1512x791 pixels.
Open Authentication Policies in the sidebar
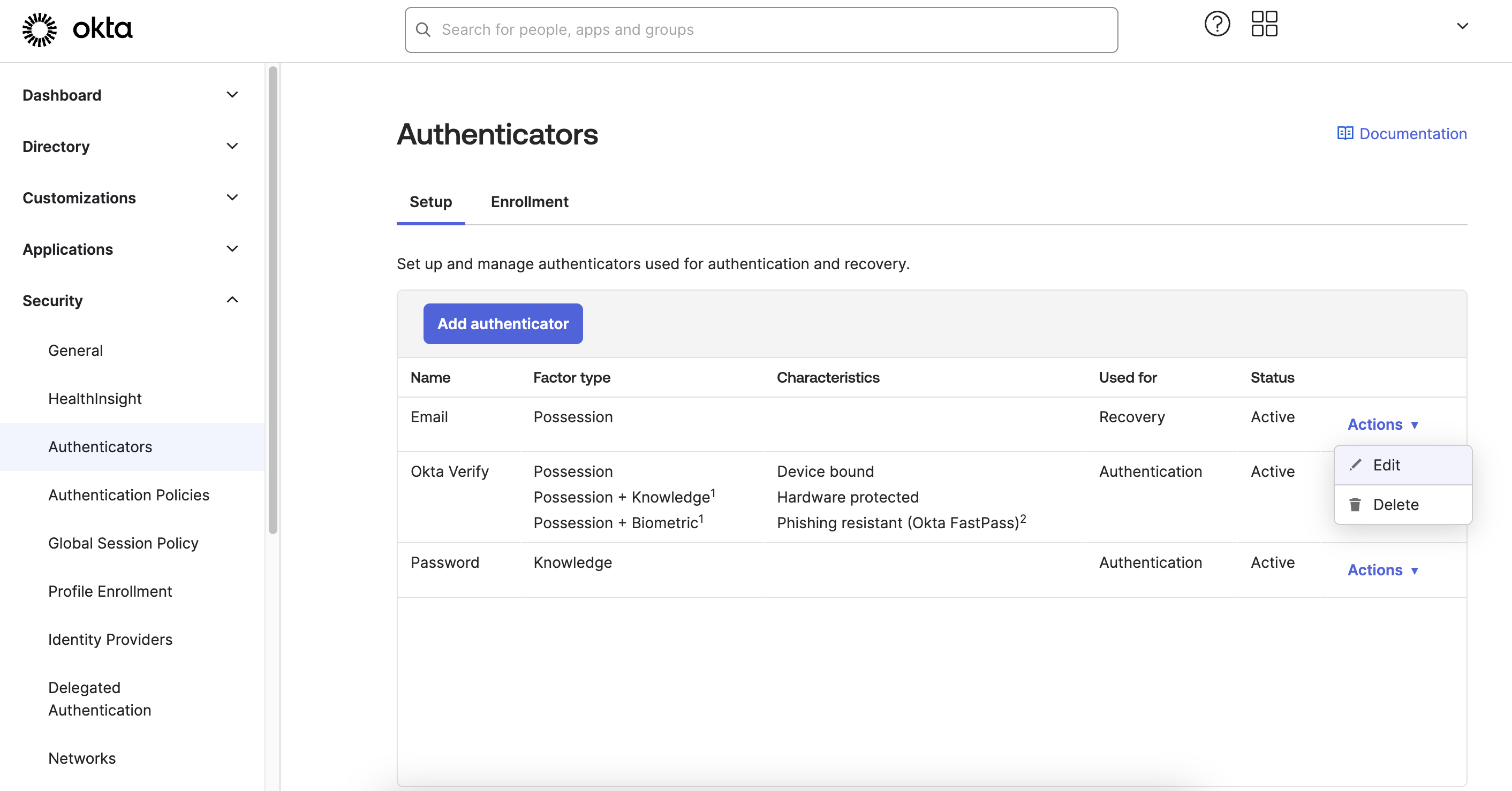(128, 495)
